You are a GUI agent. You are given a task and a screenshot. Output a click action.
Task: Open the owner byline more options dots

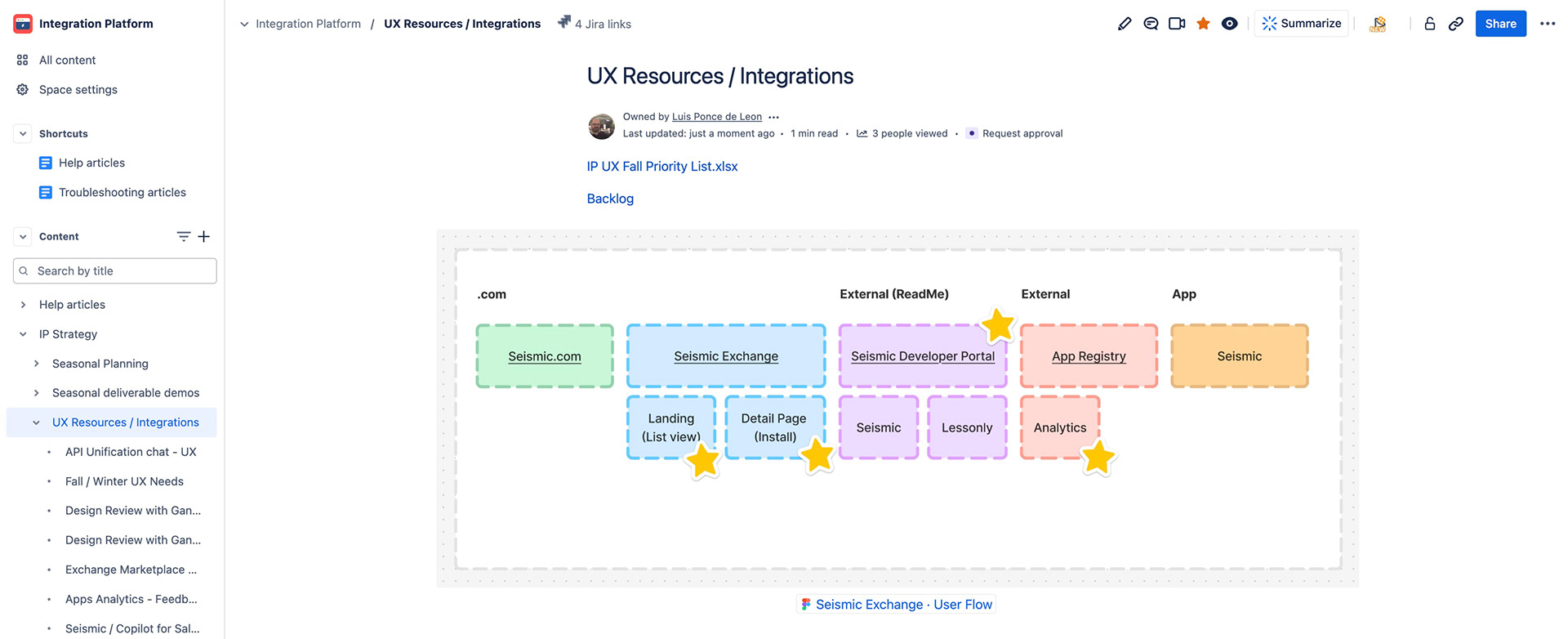774,117
